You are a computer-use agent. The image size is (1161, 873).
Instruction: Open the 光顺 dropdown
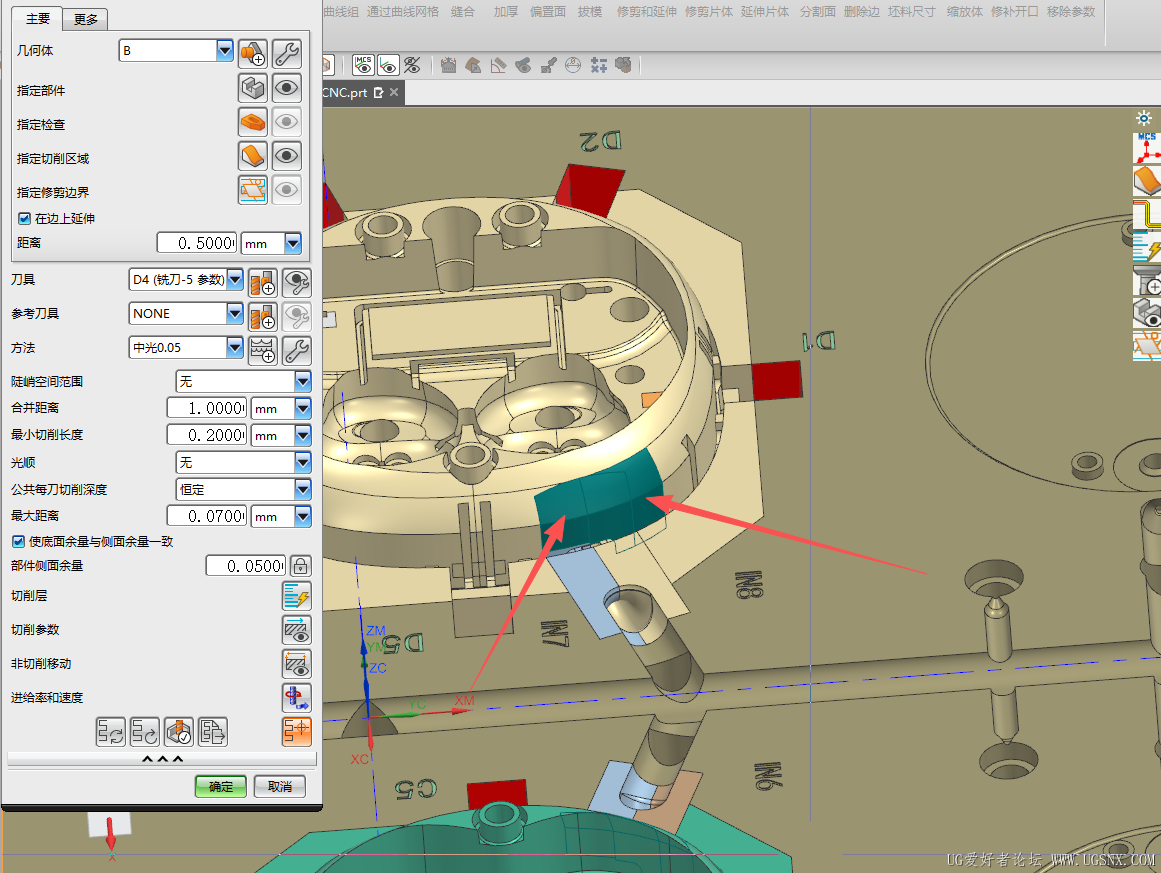302,463
